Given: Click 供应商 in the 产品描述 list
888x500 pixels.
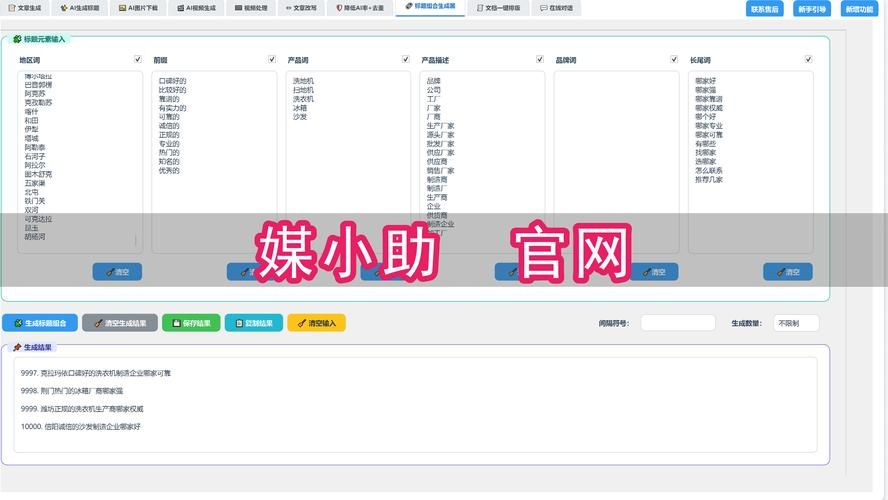Looking at the screenshot, I should tap(437, 161).
